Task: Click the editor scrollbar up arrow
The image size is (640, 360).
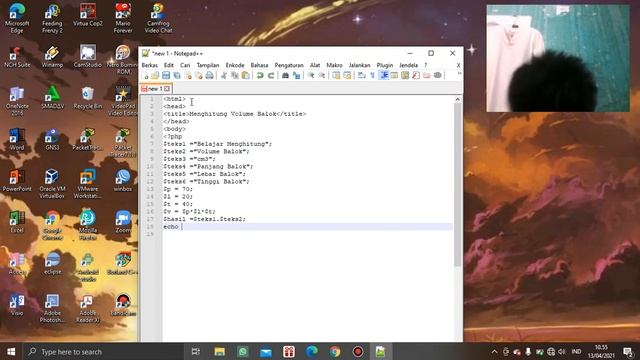Action: (x=458, y=99)
